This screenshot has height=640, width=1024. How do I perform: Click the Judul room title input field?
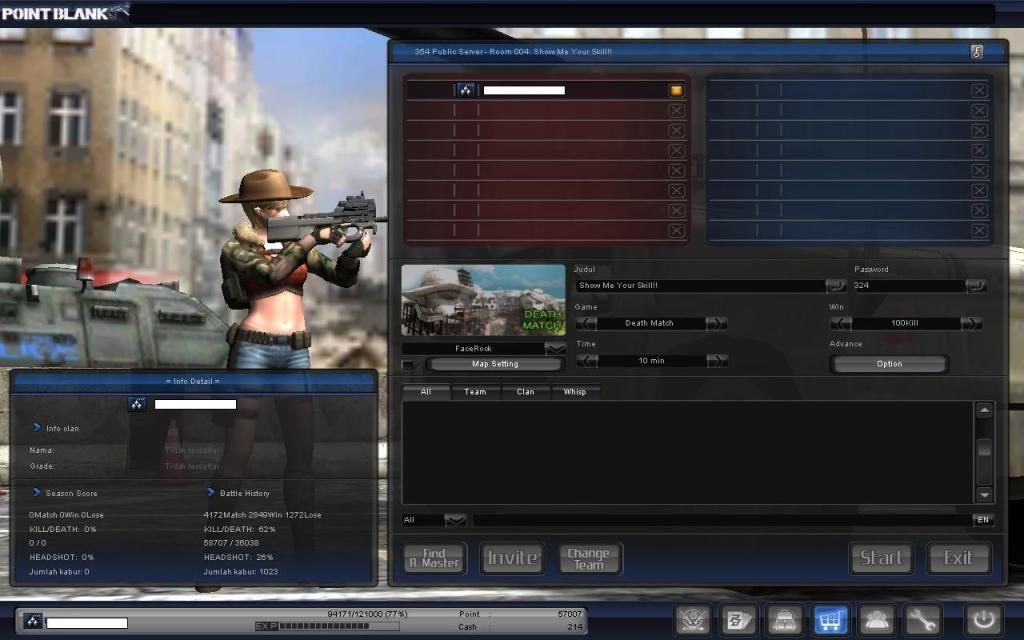[x=701, y=285]
